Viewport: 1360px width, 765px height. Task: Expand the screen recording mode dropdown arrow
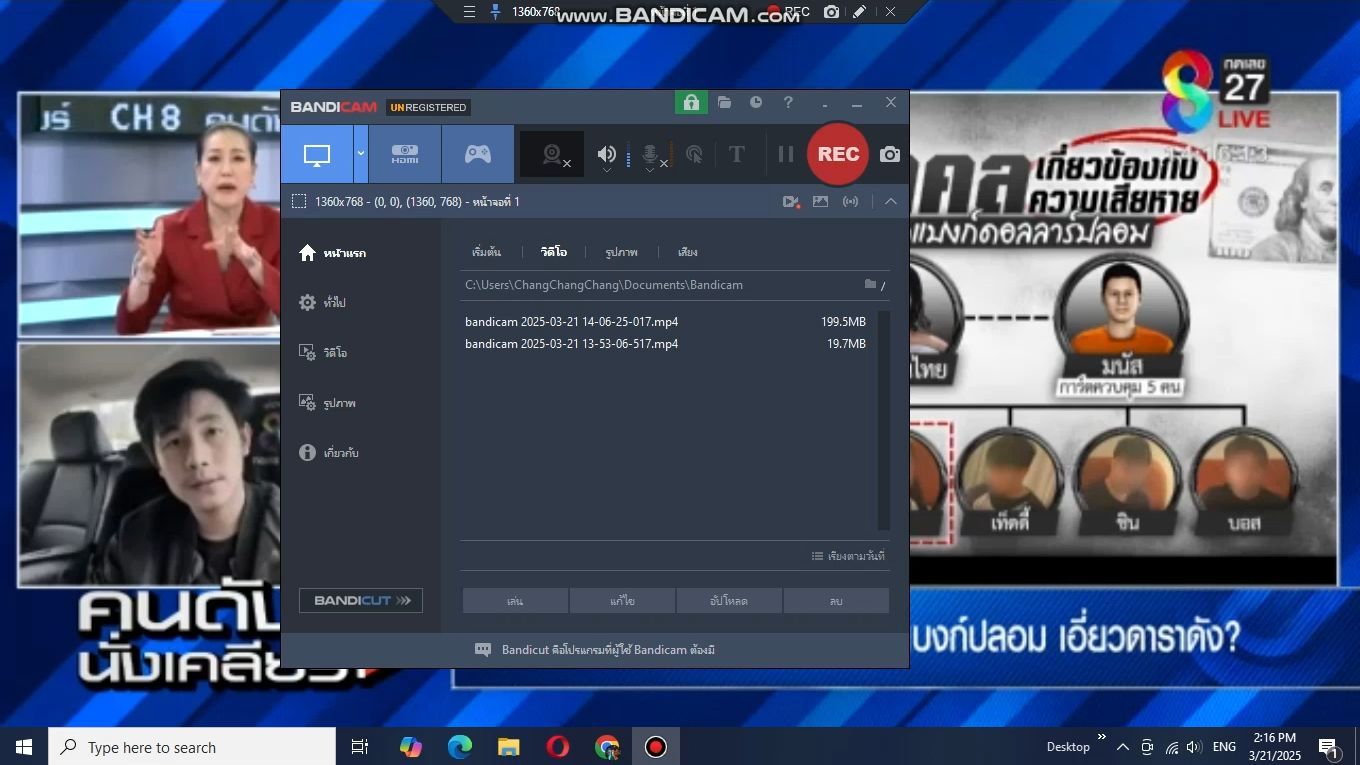click(361, 155)
